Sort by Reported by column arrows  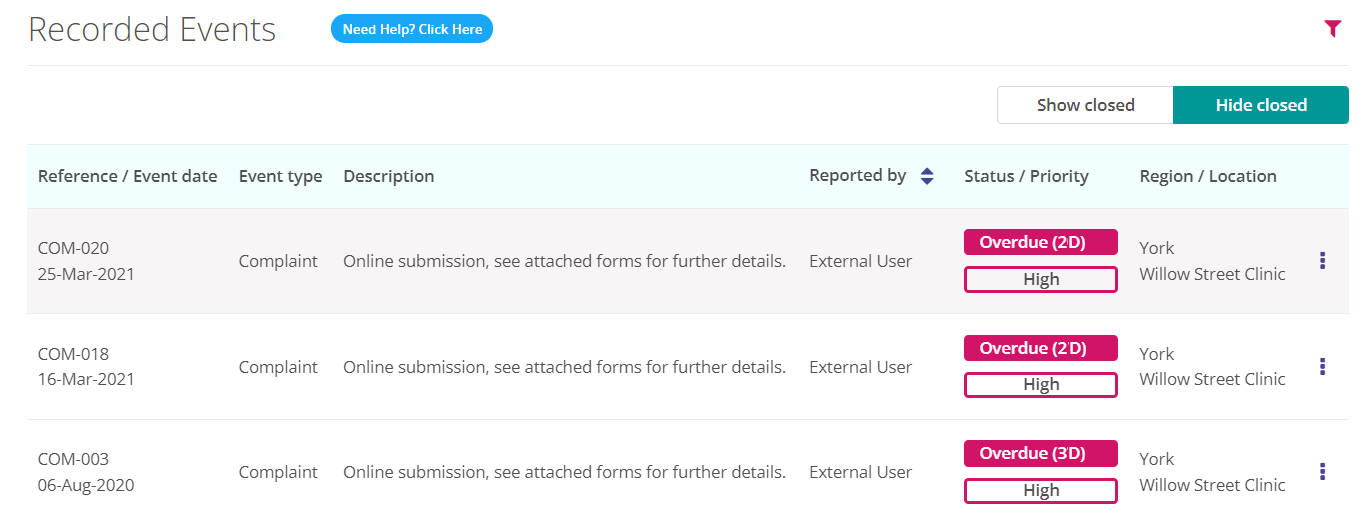(x=927, y=176)
